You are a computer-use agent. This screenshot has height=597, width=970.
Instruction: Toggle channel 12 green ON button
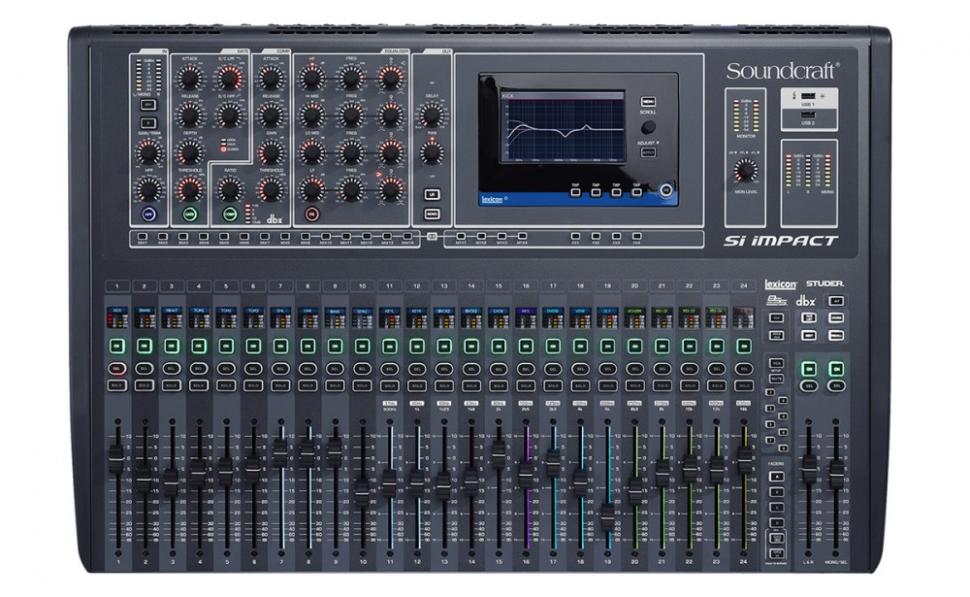pos(415,345)
